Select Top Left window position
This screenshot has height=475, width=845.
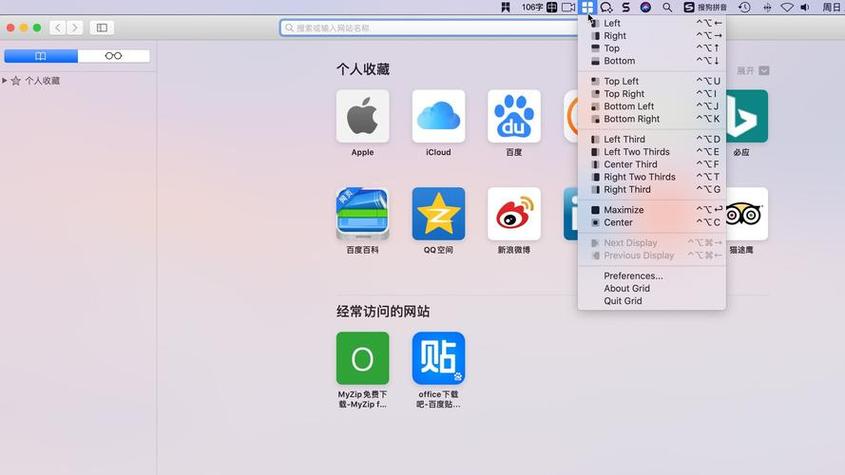point(652,81)
